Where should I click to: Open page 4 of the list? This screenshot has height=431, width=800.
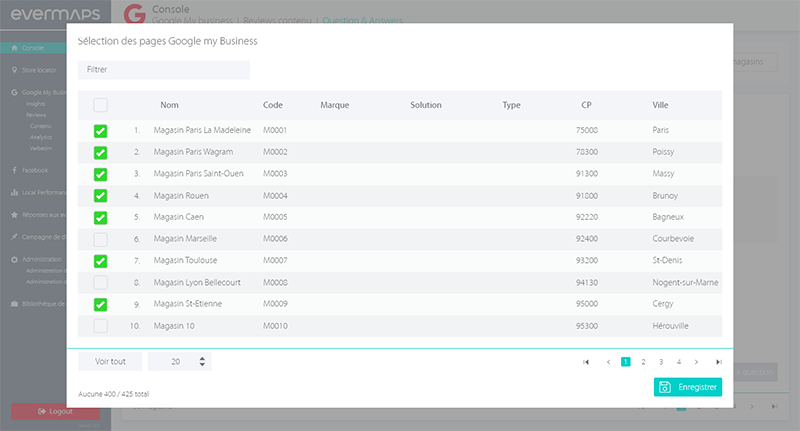coord(678,362)
